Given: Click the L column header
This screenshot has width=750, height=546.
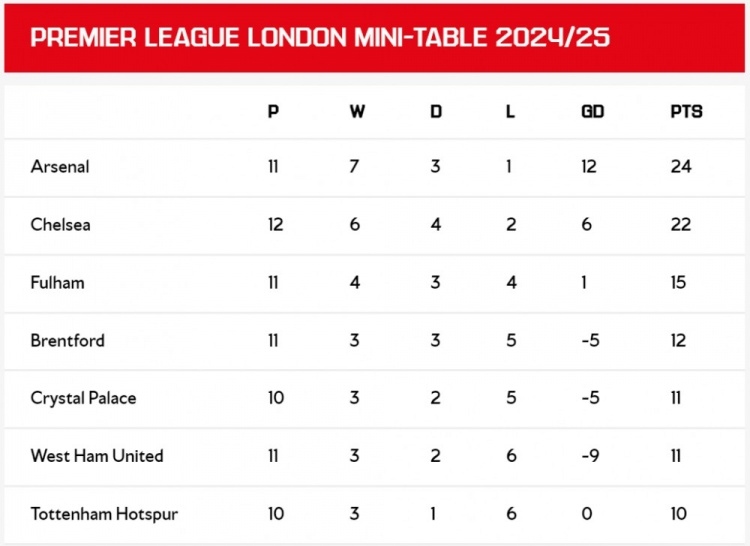Looking at the screenshot, I should (510, 112).
